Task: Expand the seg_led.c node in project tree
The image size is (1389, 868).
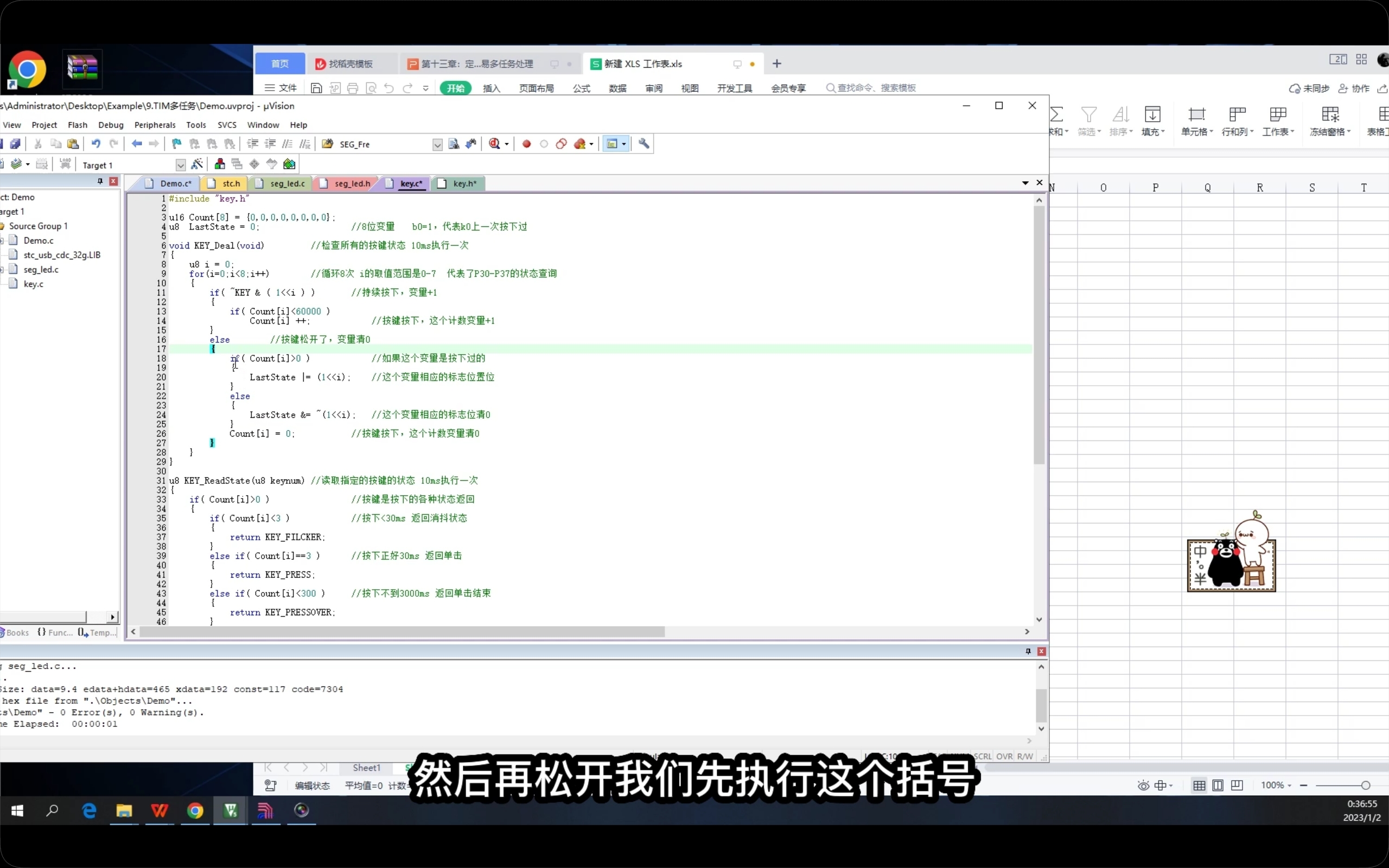Action: click(2, 269)
